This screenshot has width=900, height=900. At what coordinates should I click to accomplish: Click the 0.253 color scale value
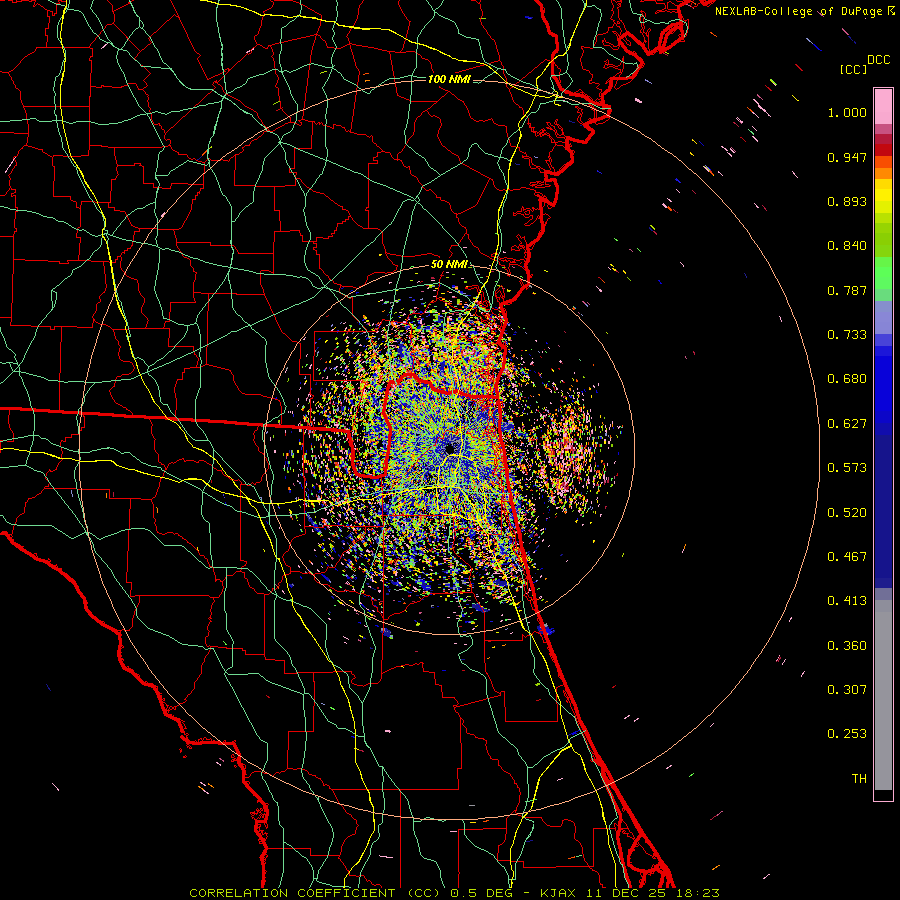847,734
